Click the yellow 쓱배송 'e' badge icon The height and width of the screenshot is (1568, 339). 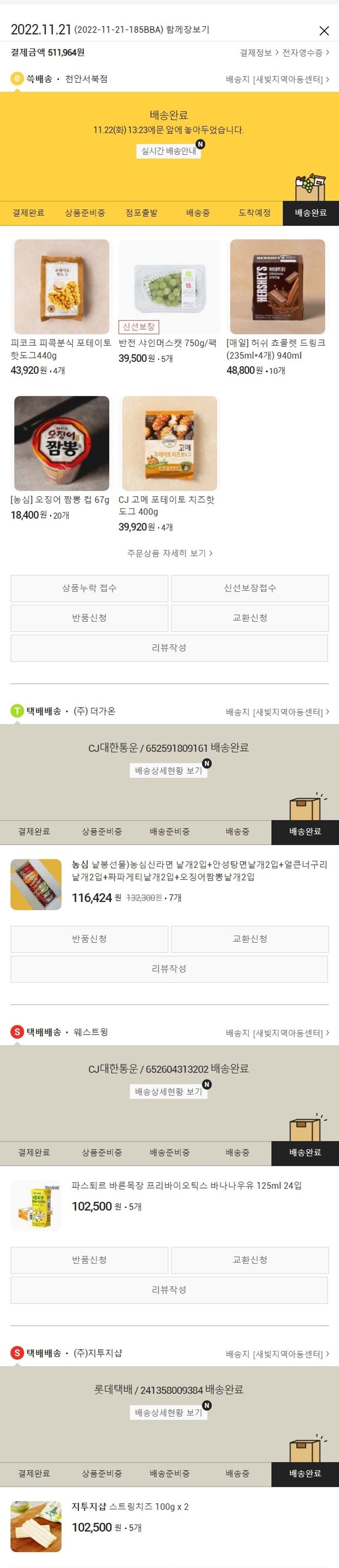pyautogui.click(x=17, y=79)
